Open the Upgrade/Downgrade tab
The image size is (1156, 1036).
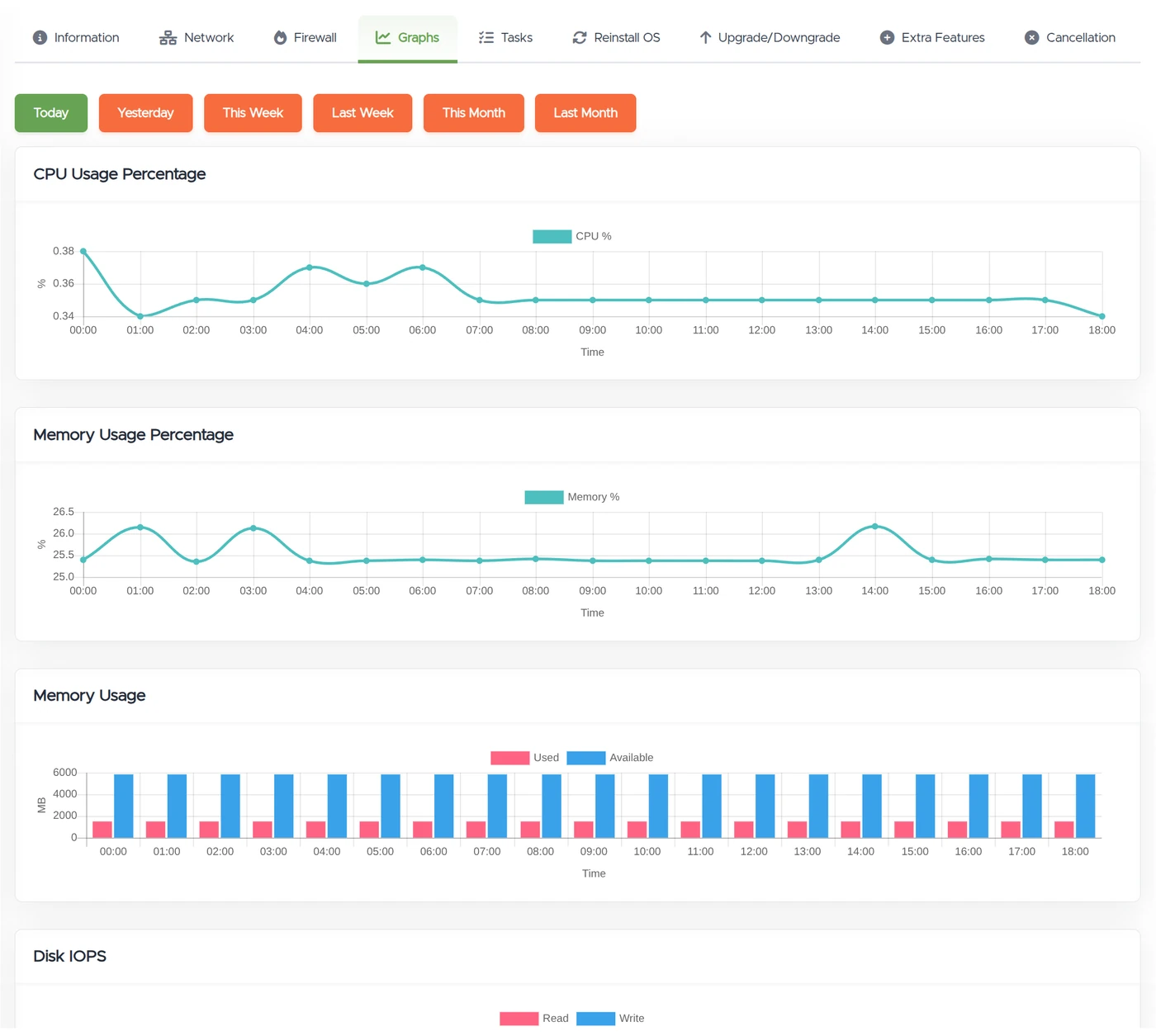point(770,38)
